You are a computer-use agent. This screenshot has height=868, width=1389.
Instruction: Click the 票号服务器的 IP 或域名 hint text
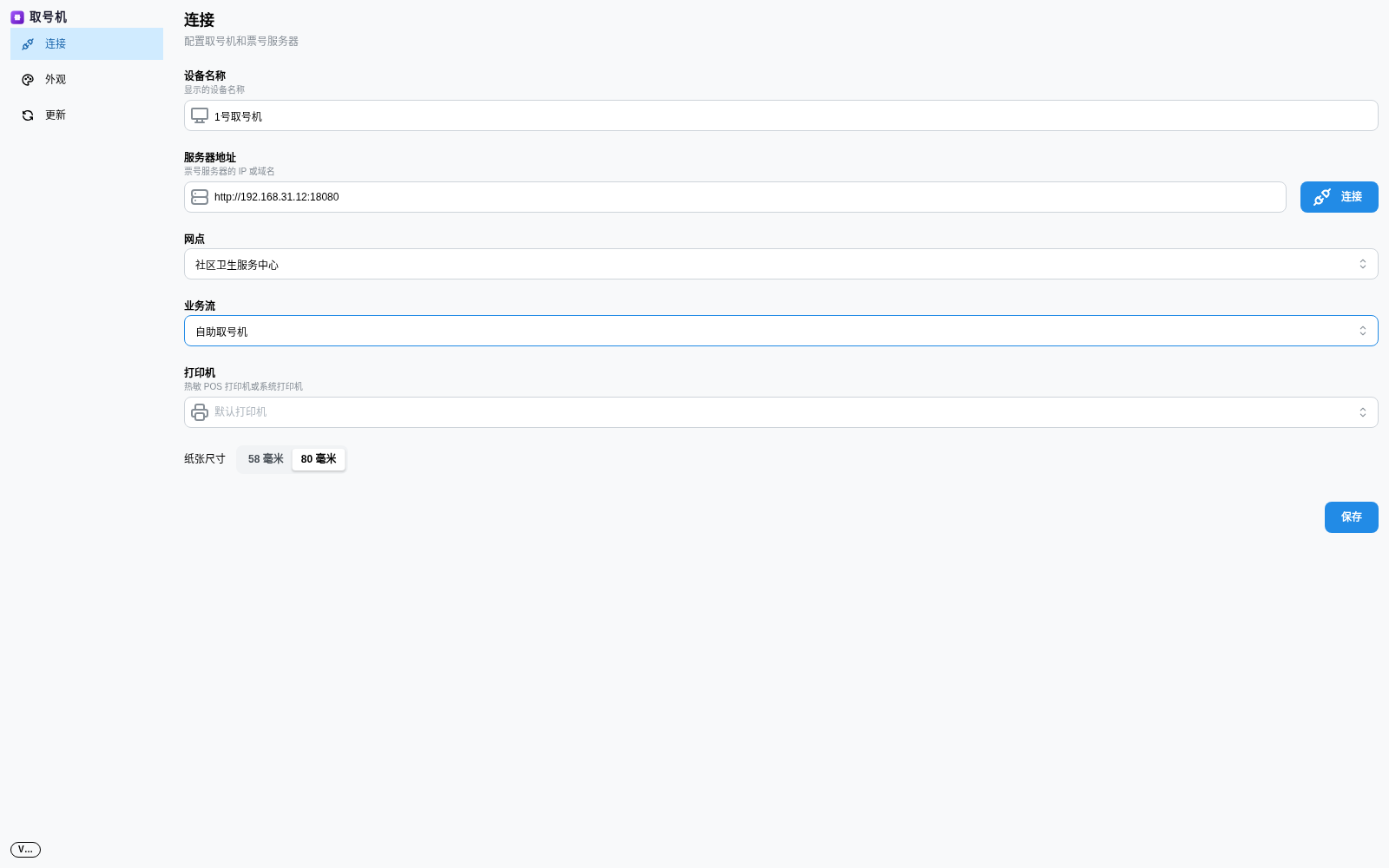(229, 171)
